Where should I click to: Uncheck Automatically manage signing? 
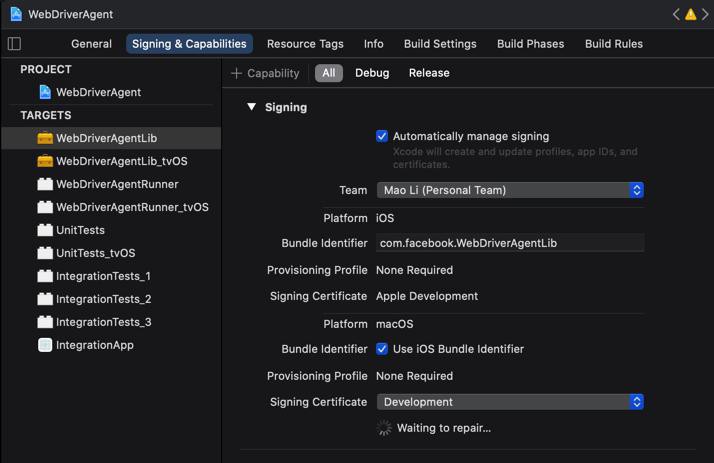[382, 136]
